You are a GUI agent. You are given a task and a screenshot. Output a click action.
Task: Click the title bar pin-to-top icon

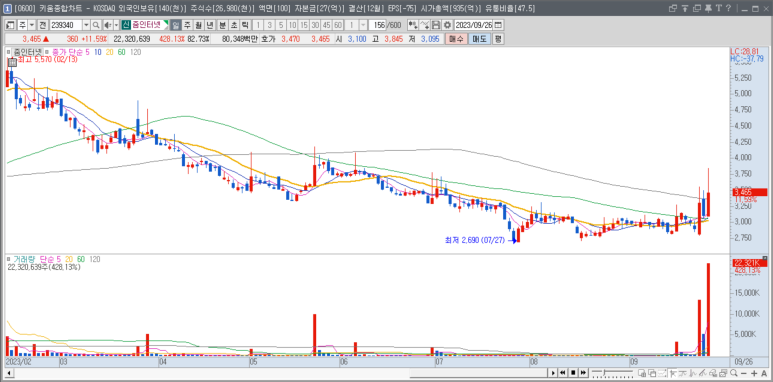coord(685,8)
